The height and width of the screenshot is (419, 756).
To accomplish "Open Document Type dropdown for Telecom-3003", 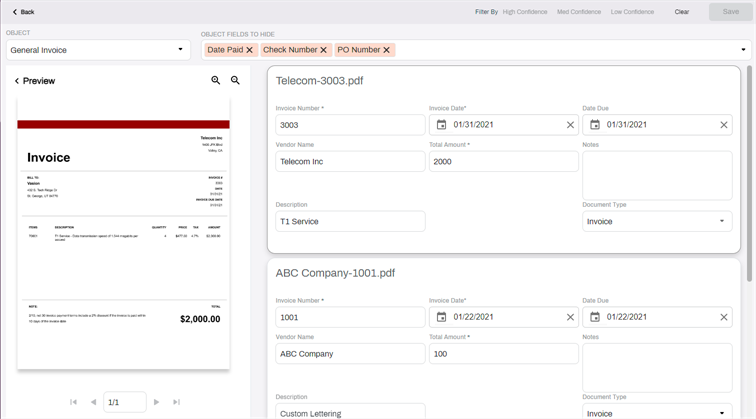I will (657, 221).
